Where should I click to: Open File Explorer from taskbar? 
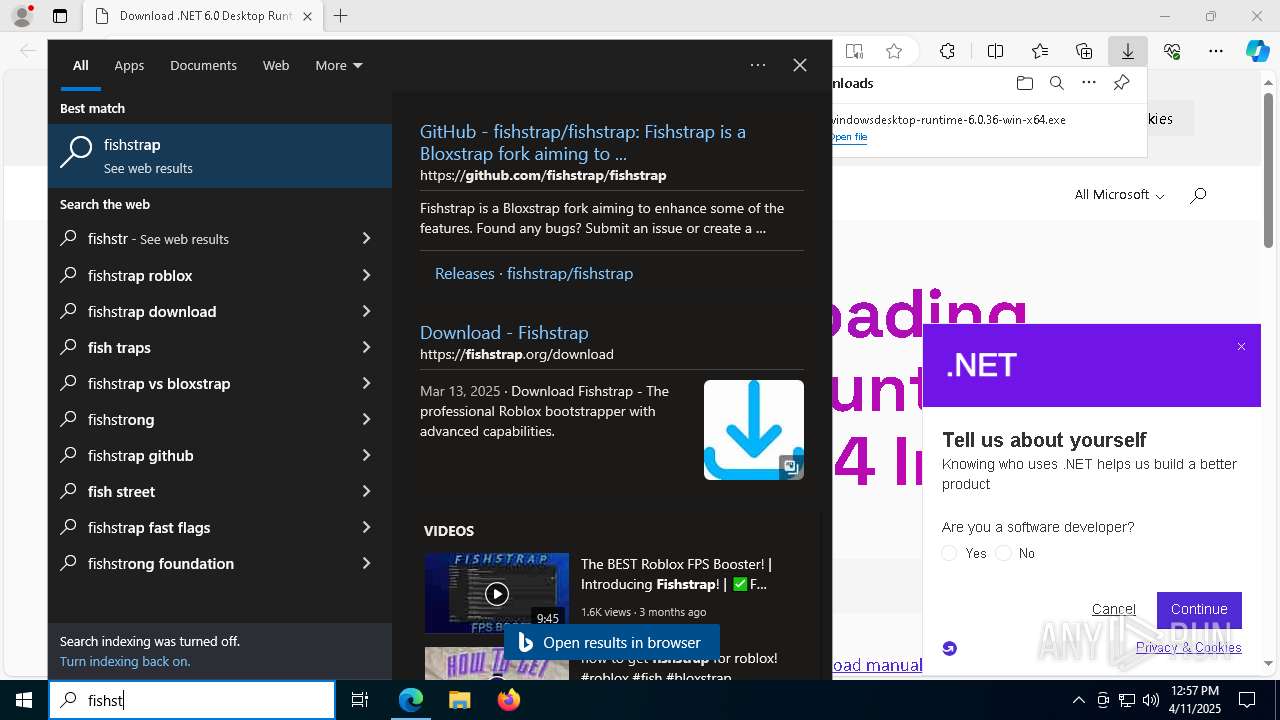(459, 700)
